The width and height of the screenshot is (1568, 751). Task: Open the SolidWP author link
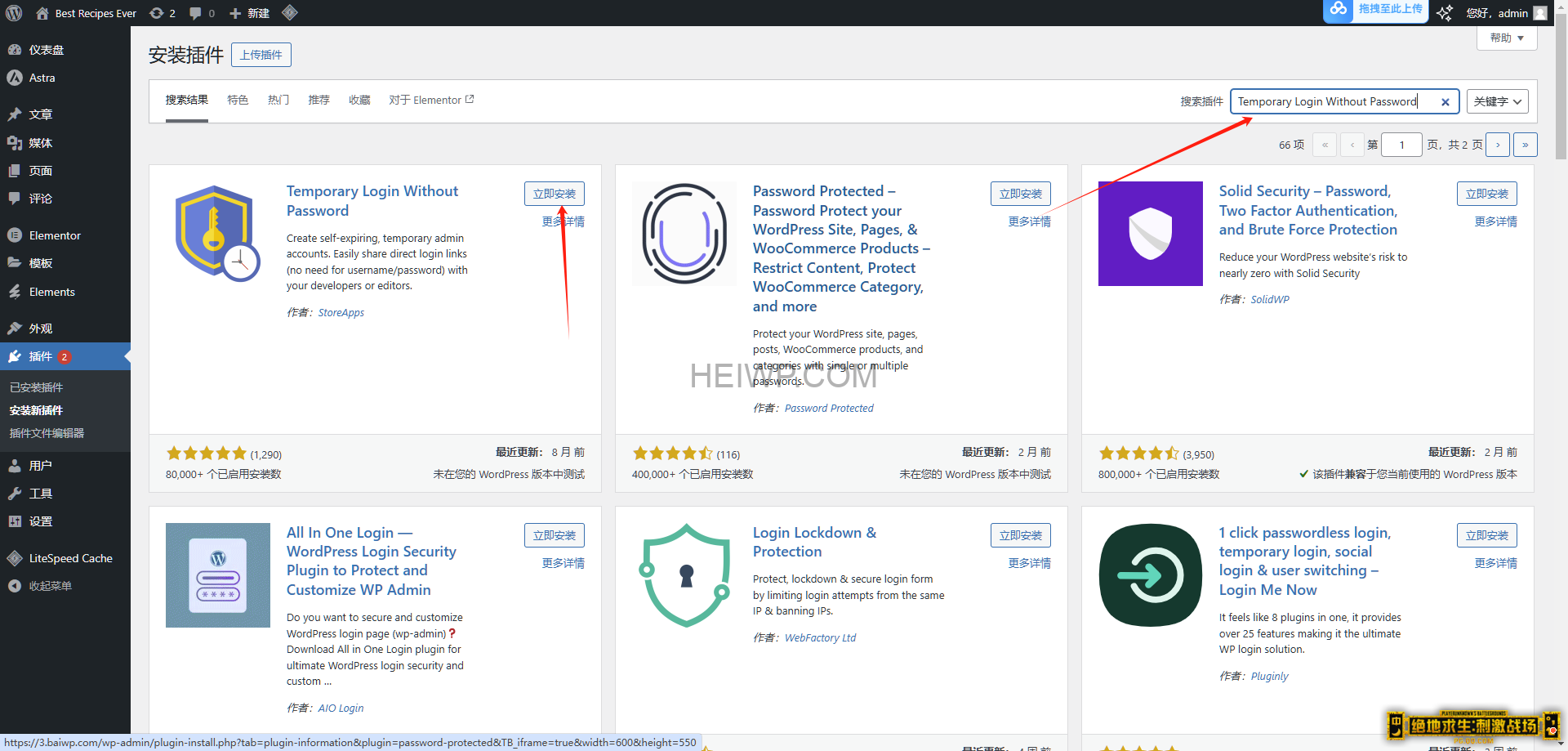click(1270, 300)
